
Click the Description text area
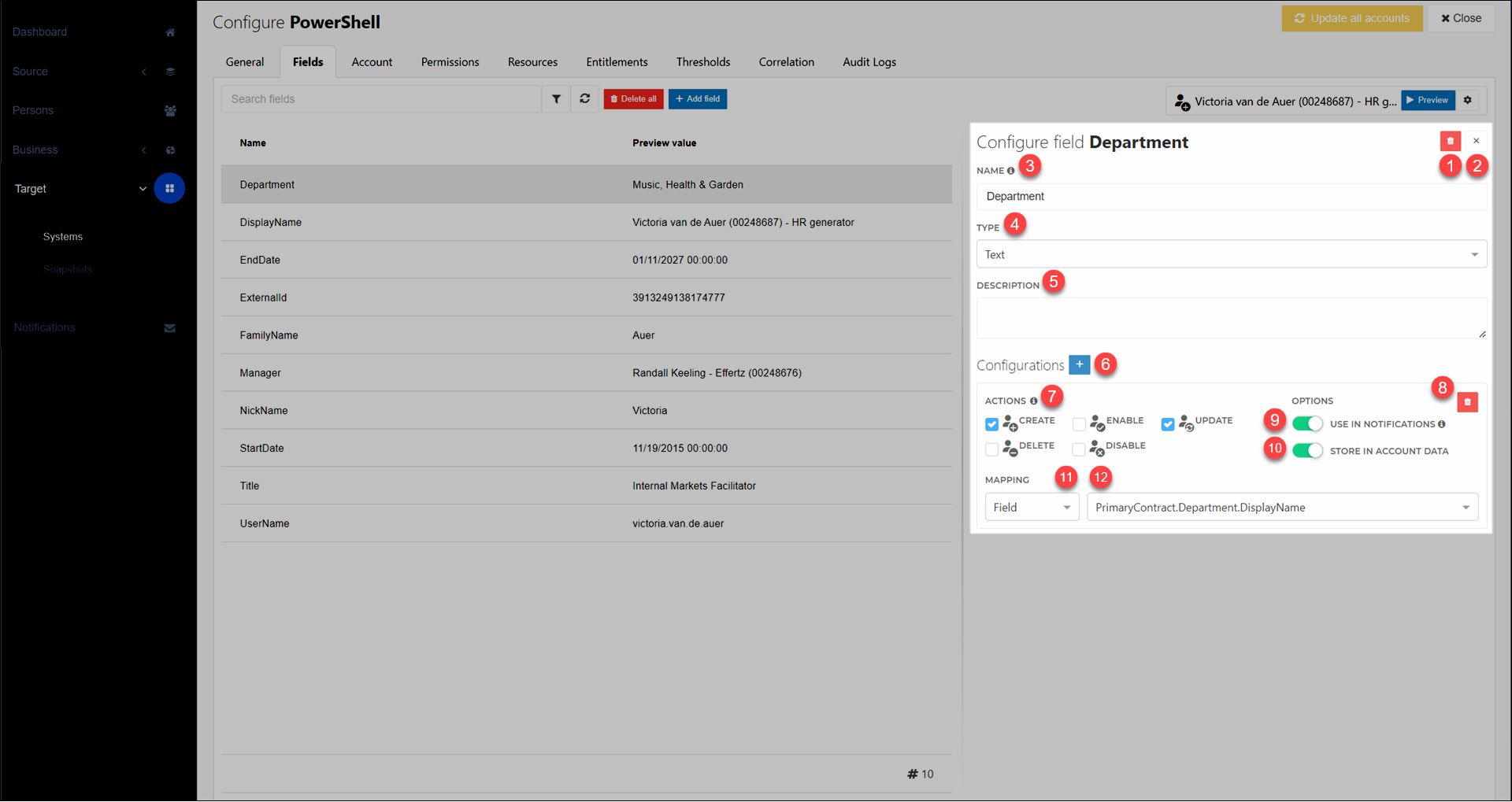tap(1232, 318)
